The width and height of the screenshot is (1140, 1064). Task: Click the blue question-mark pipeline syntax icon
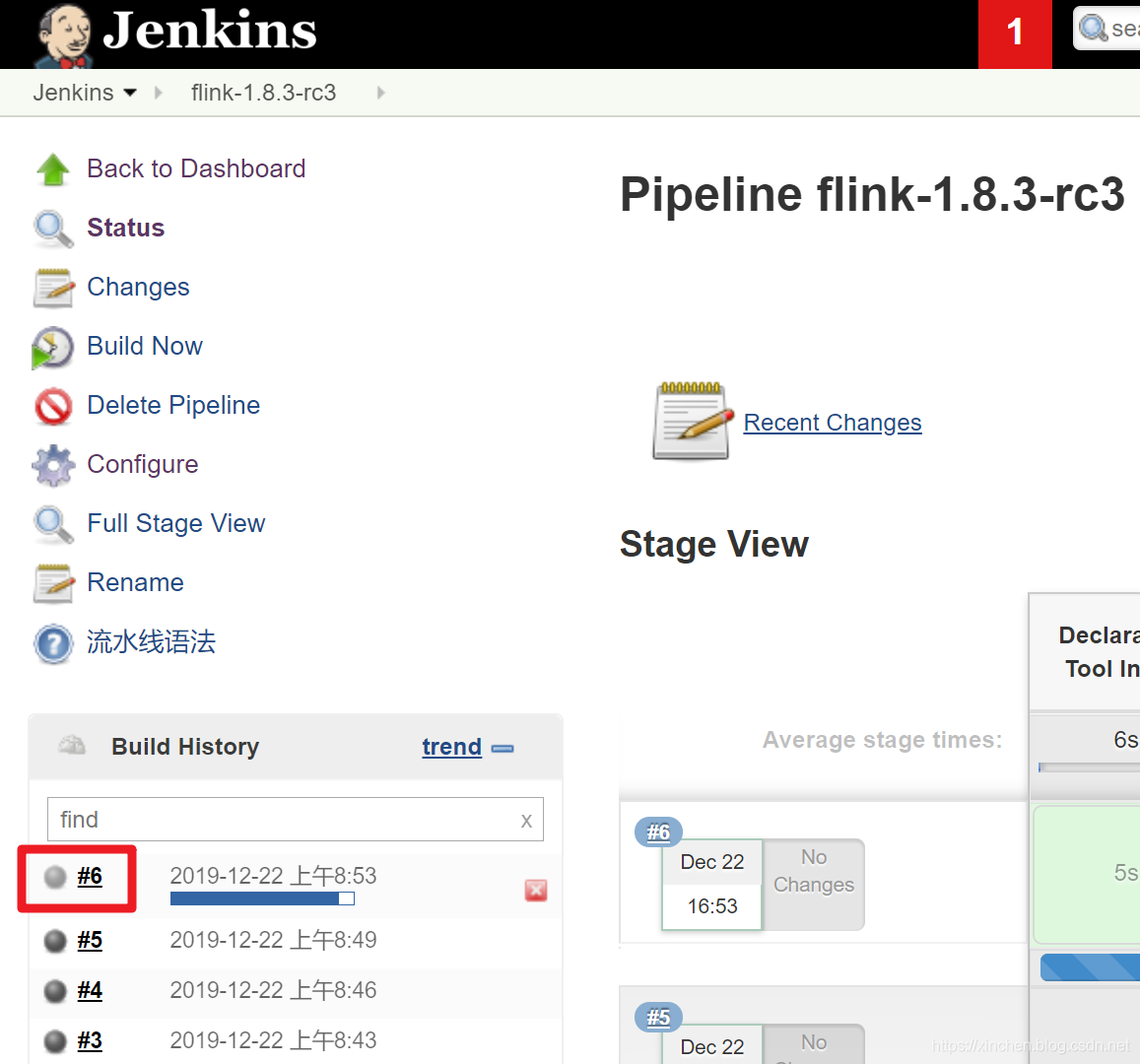click(53, 644)
